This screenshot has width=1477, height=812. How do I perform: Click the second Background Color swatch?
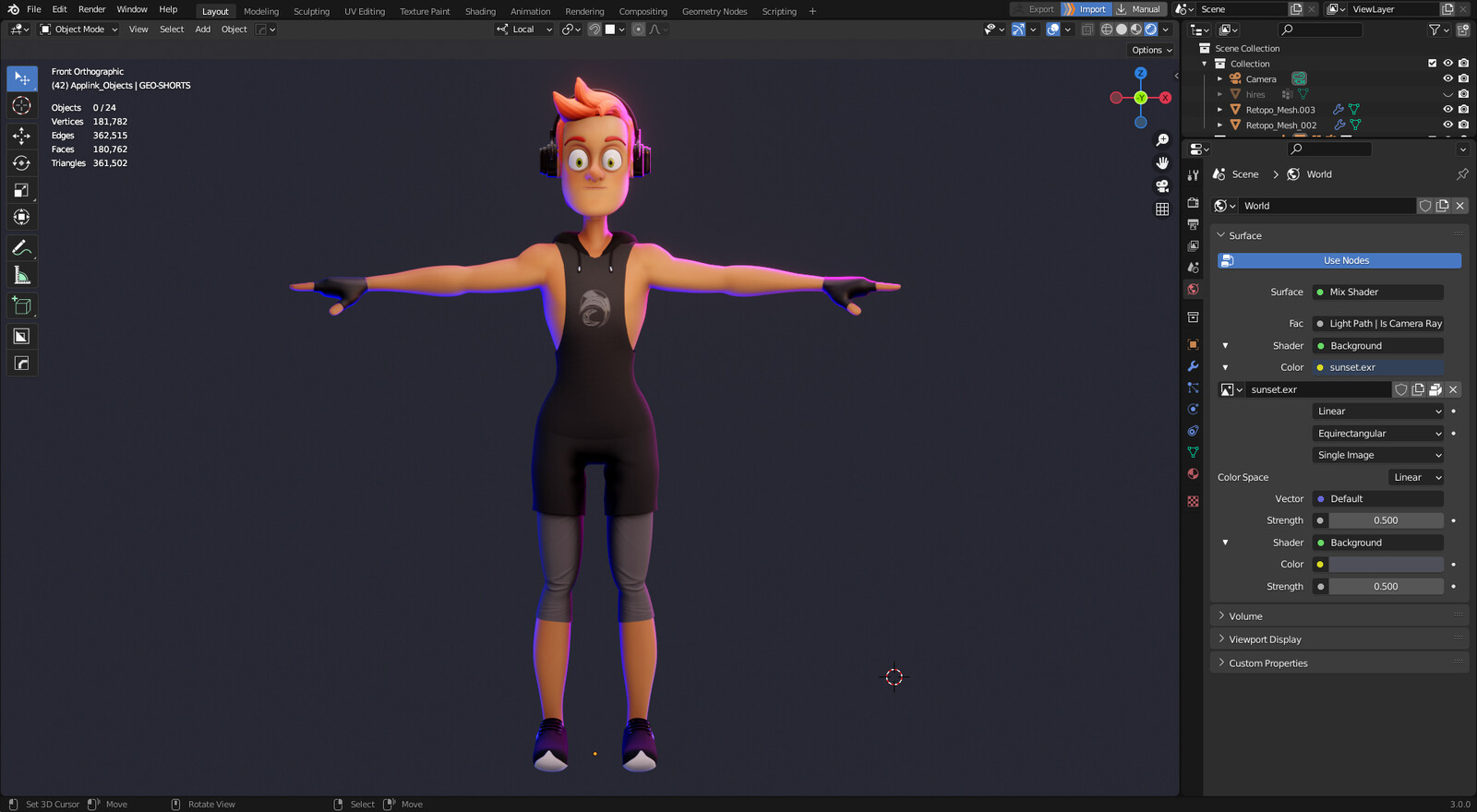[1387, 564]
